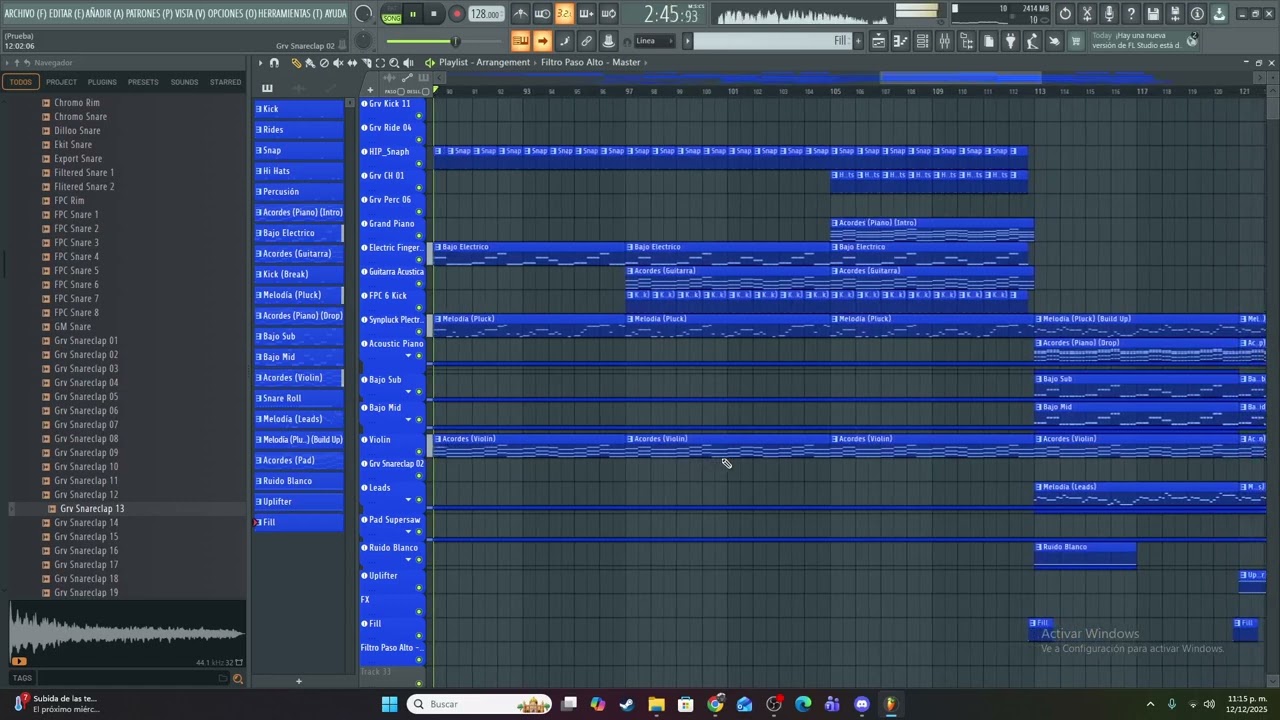Open the Windows Start button
Image resolution: width=1280 pixels, height=720 pixels.
click(389, 704)
